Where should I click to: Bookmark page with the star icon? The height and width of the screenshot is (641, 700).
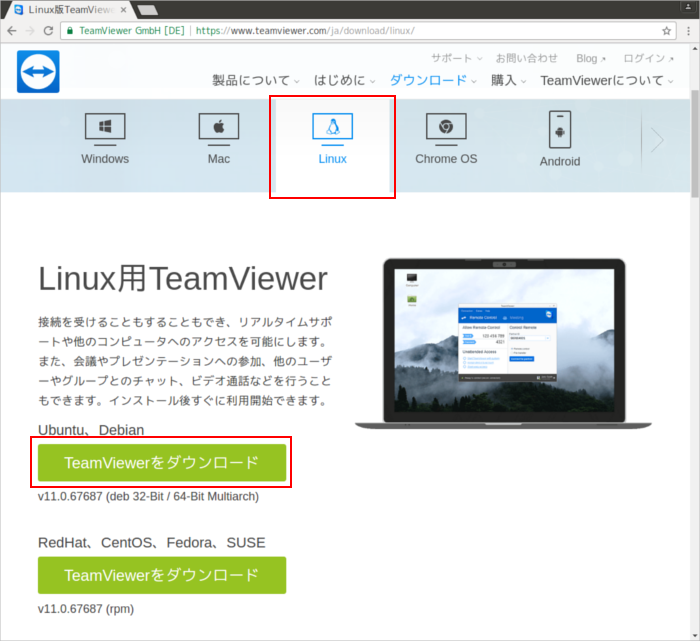click(x=667, y=31)
